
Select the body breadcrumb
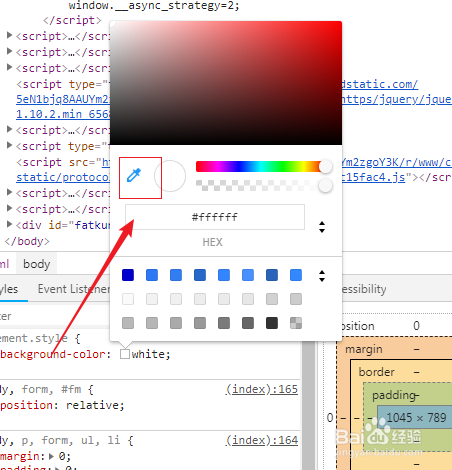[x=37, y=264]
